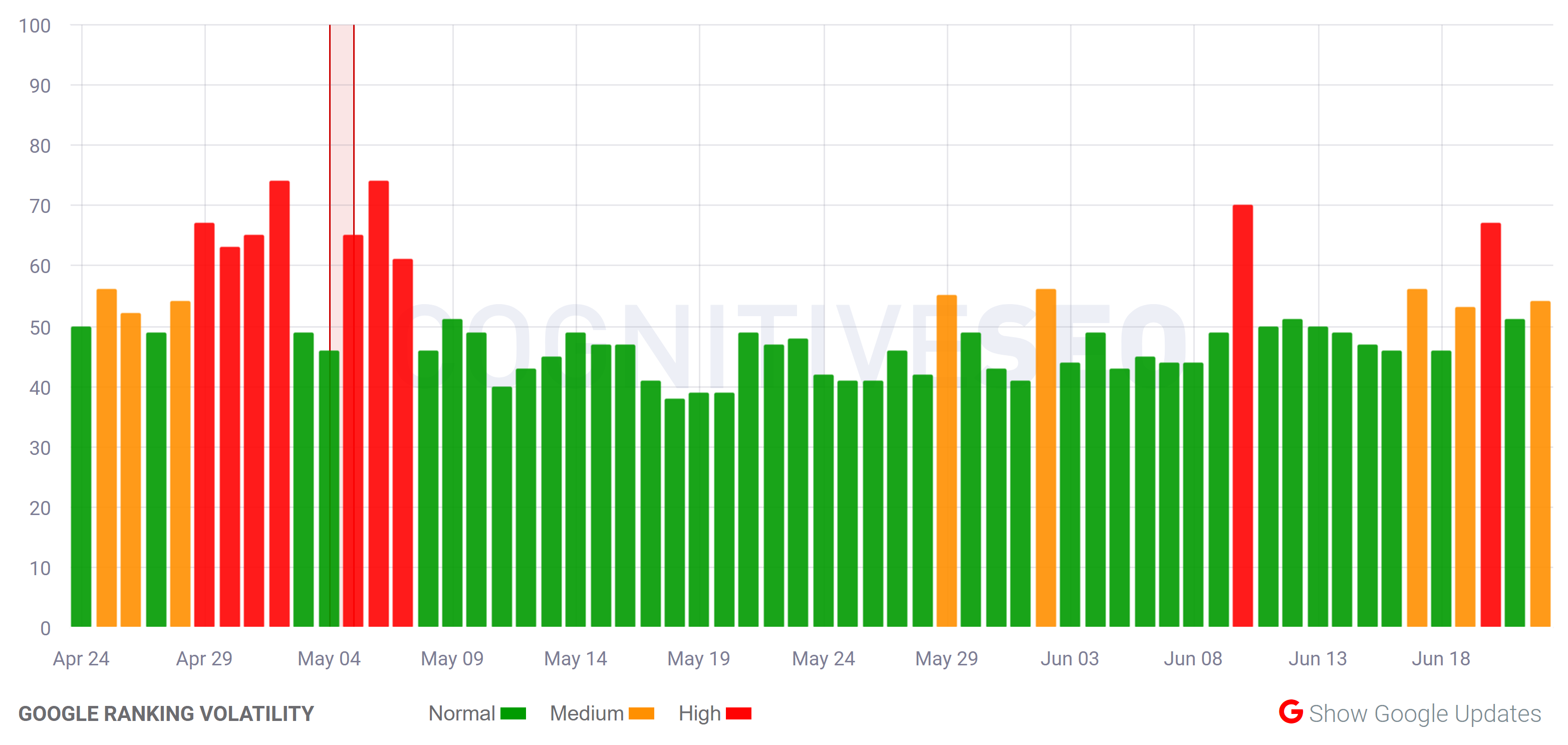Click the 100 value on the y-axis
The height and width of the screenshot is (745, 1568).
coord(35,26)
